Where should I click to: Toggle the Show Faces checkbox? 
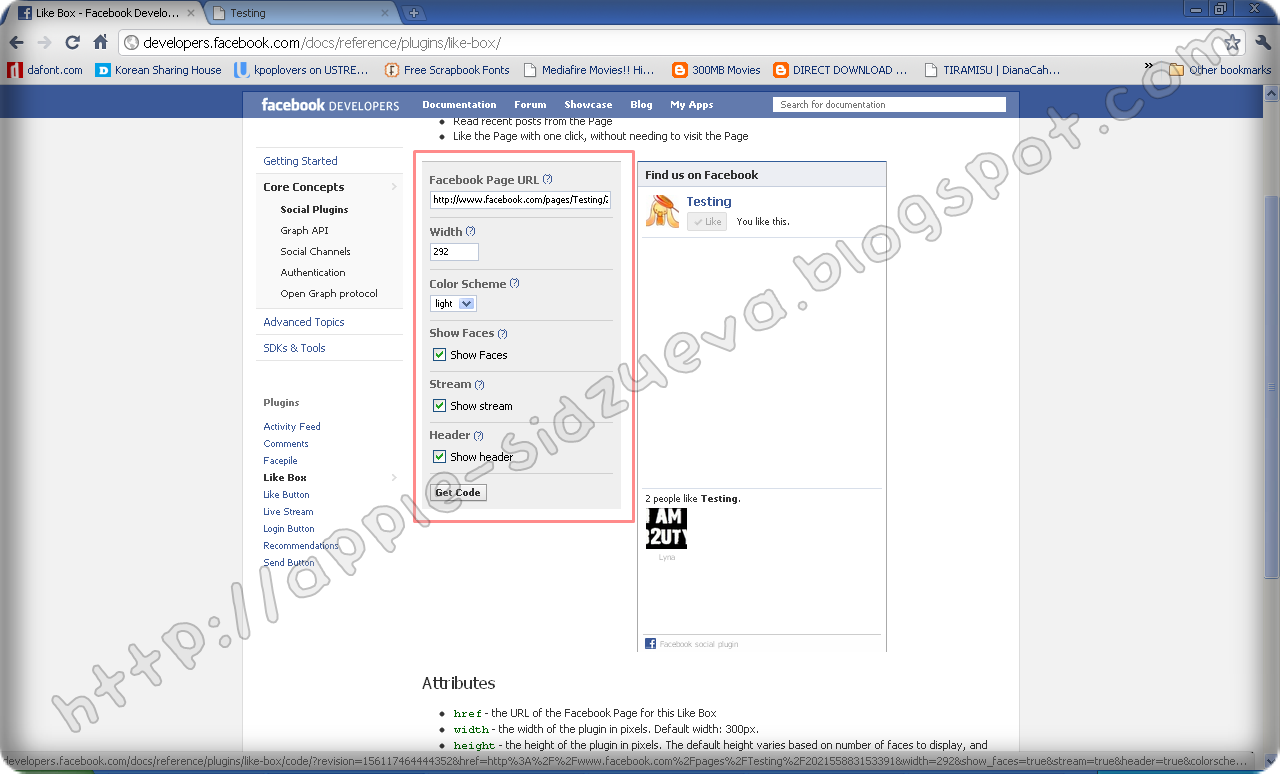(x=439, y=355)
